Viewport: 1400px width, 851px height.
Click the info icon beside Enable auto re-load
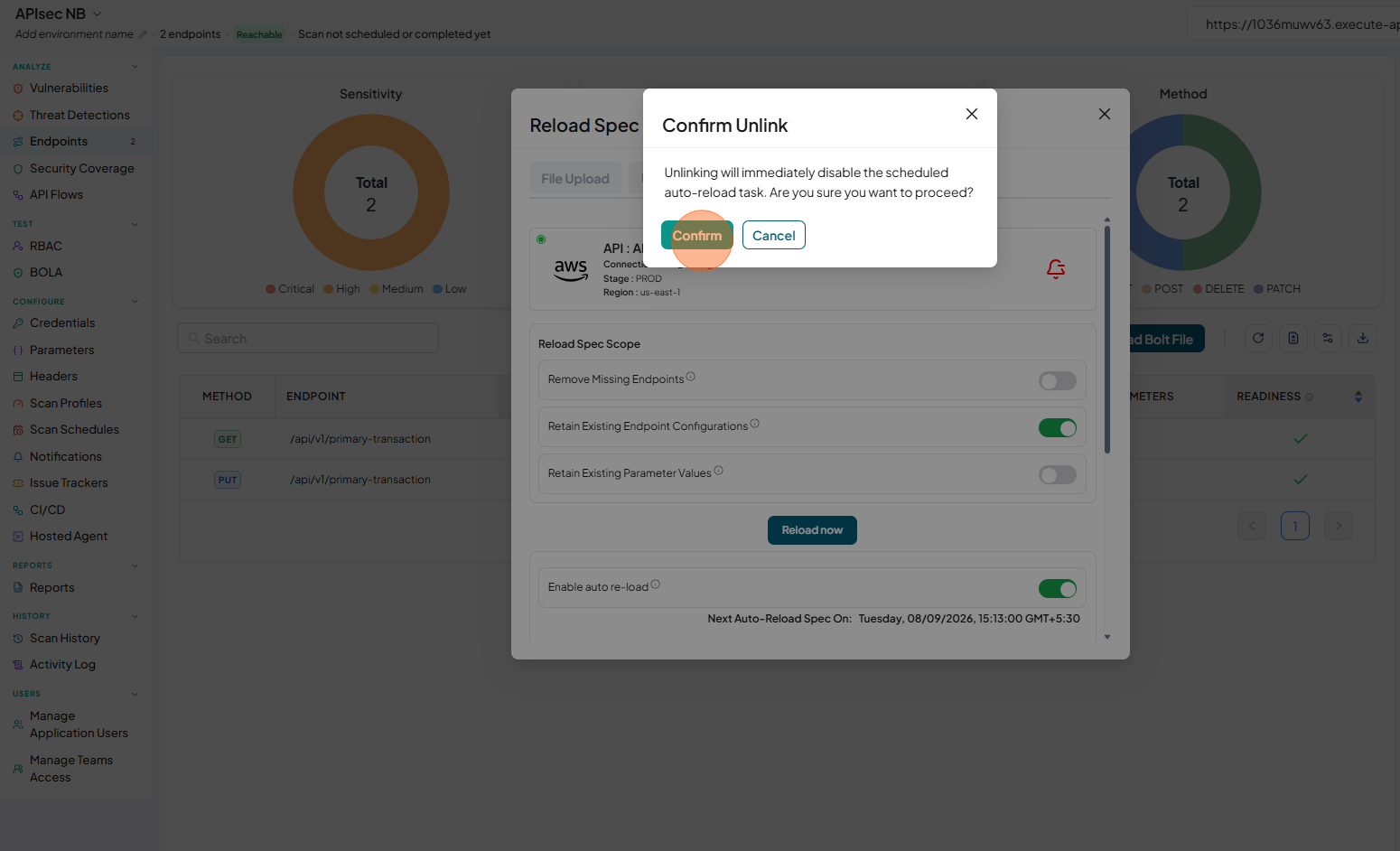[656, 584]
